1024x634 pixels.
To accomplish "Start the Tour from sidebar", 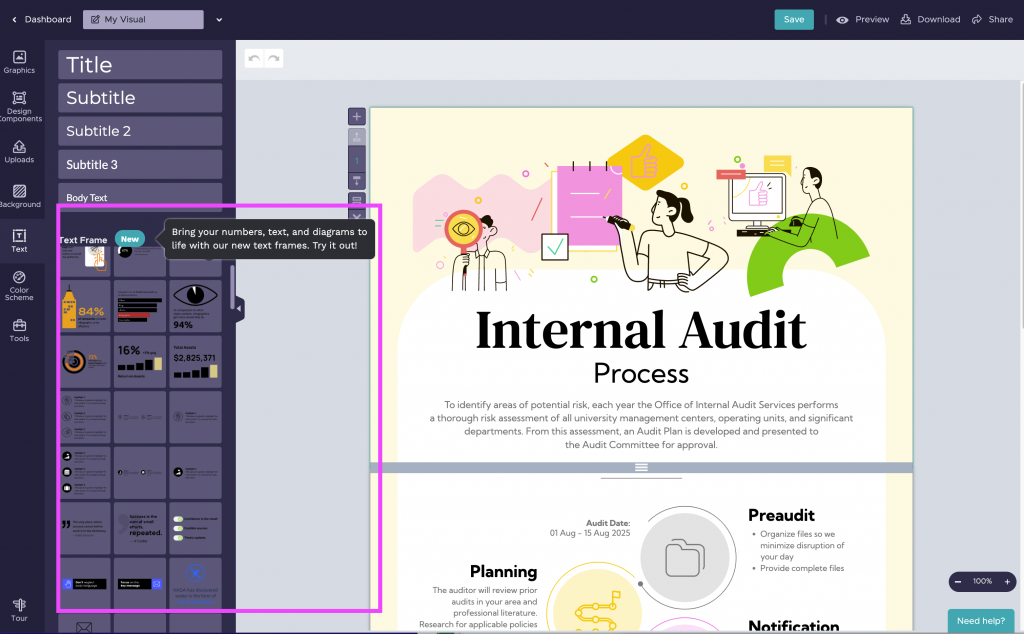I will pyautogui.click(x=19, y=610).
